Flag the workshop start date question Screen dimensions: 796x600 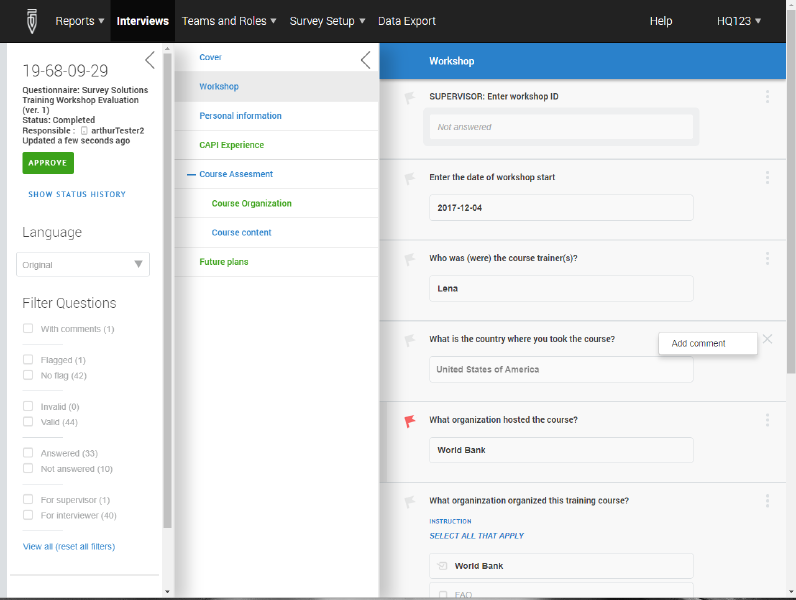[409, 178]
